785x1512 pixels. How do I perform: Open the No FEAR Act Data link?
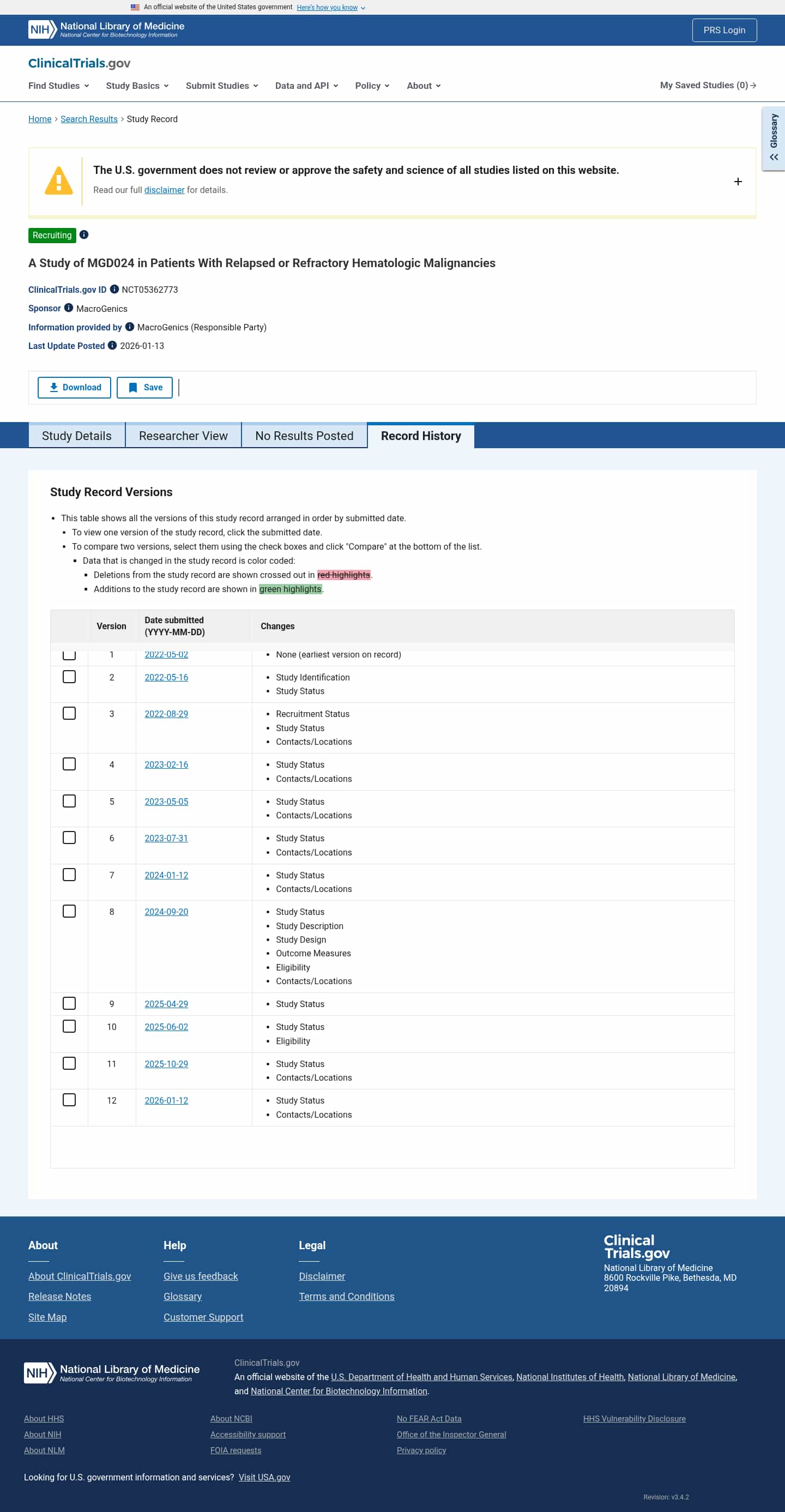429,1419
